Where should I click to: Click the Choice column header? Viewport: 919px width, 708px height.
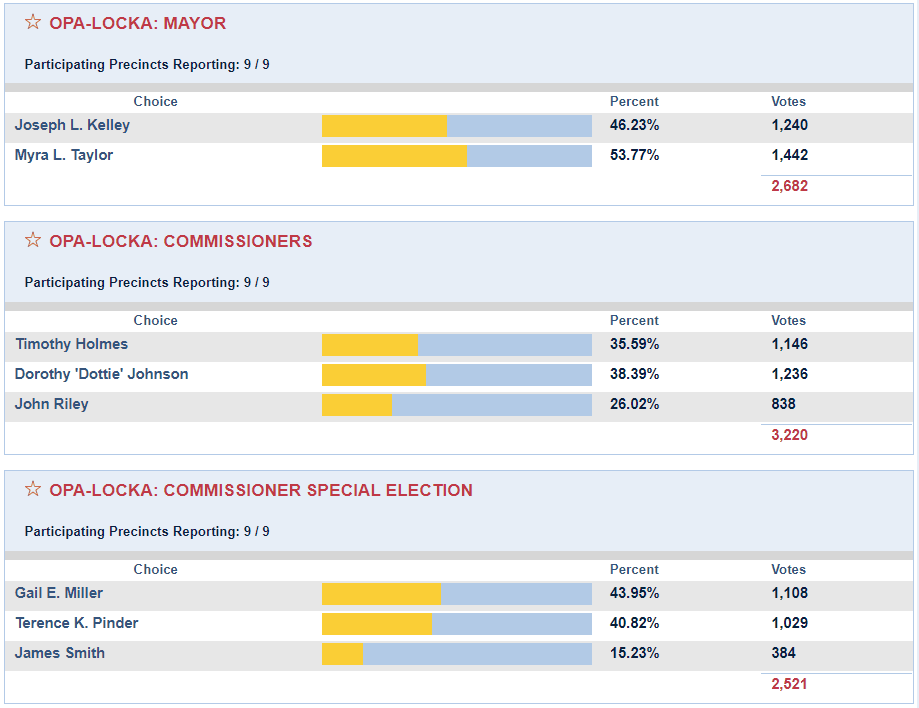pyautogui.click(x=155, y=101)
